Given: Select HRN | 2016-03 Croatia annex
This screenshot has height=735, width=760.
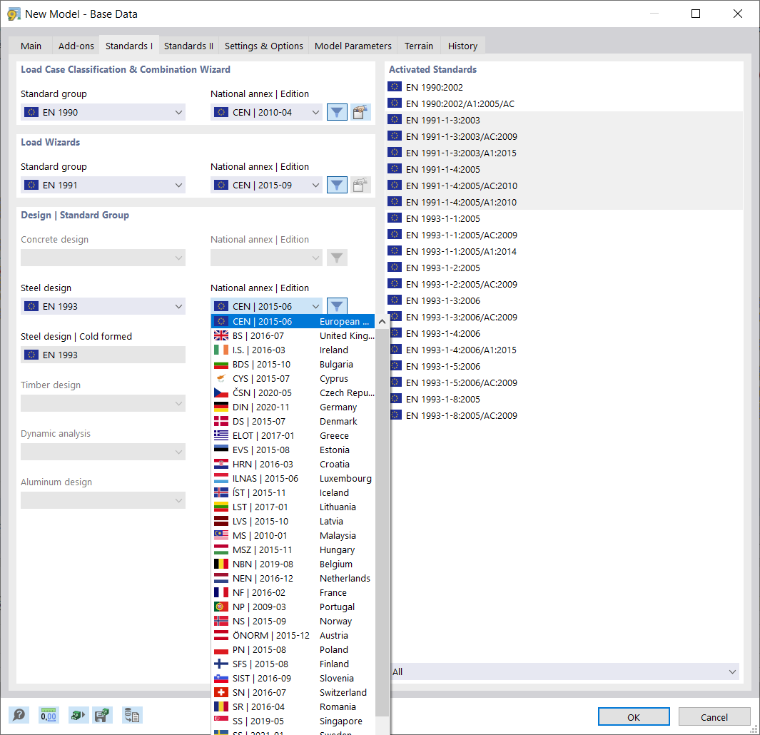Looking at the screenshot, I should [x=293, y=464].
